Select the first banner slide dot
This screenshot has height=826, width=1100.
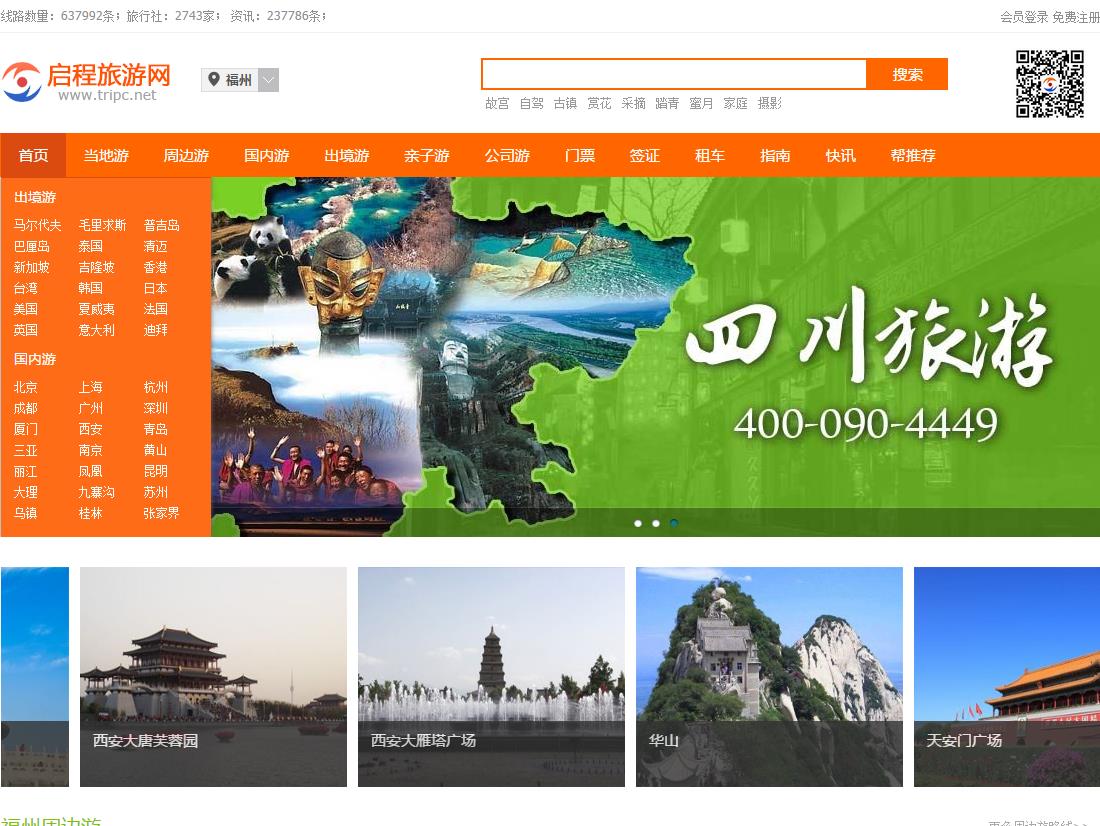coord(638,524)
